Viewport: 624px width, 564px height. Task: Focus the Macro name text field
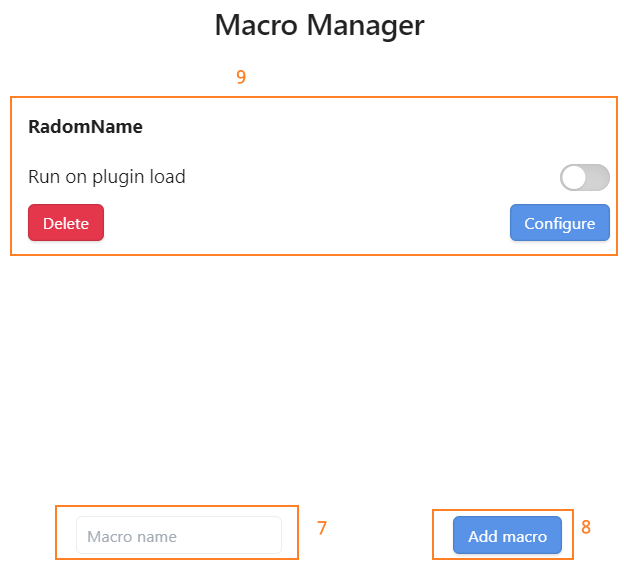pos(179,536)
